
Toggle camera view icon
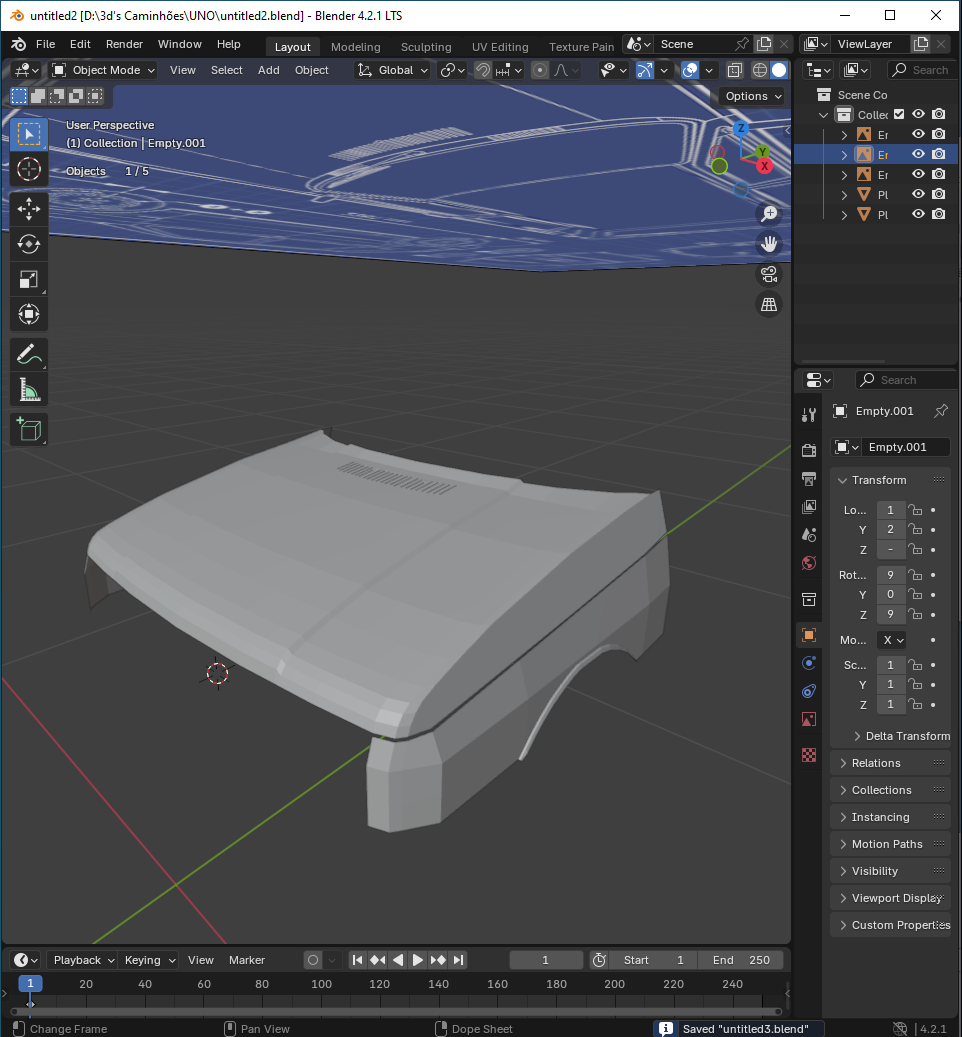click(769, 274)
